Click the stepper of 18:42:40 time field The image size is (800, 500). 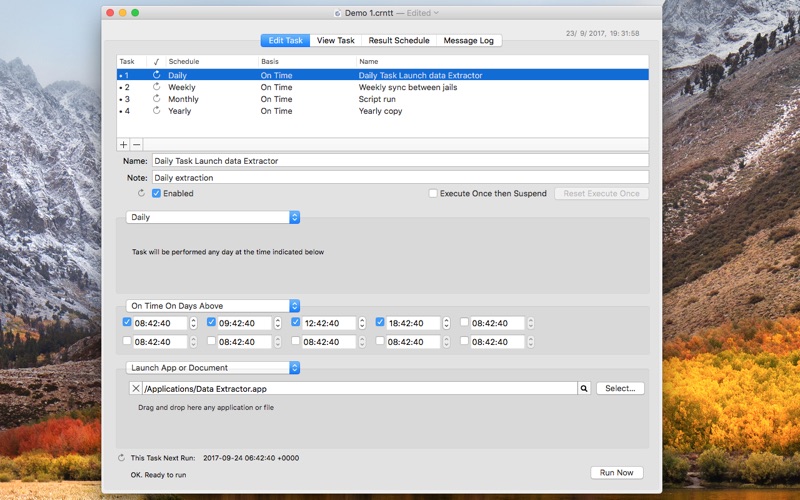[446, 323]
